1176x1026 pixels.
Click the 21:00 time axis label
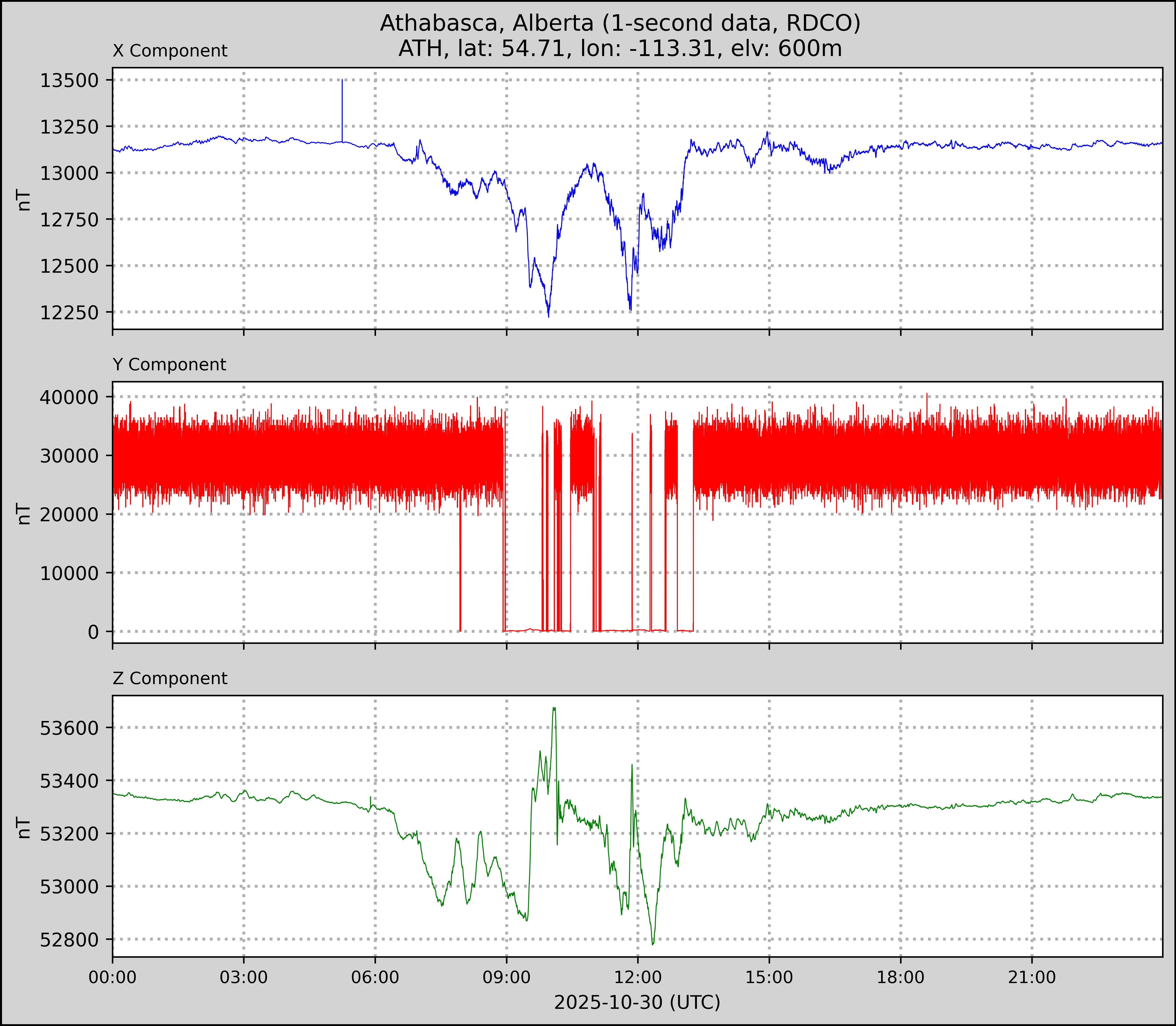coord(1032,977)
